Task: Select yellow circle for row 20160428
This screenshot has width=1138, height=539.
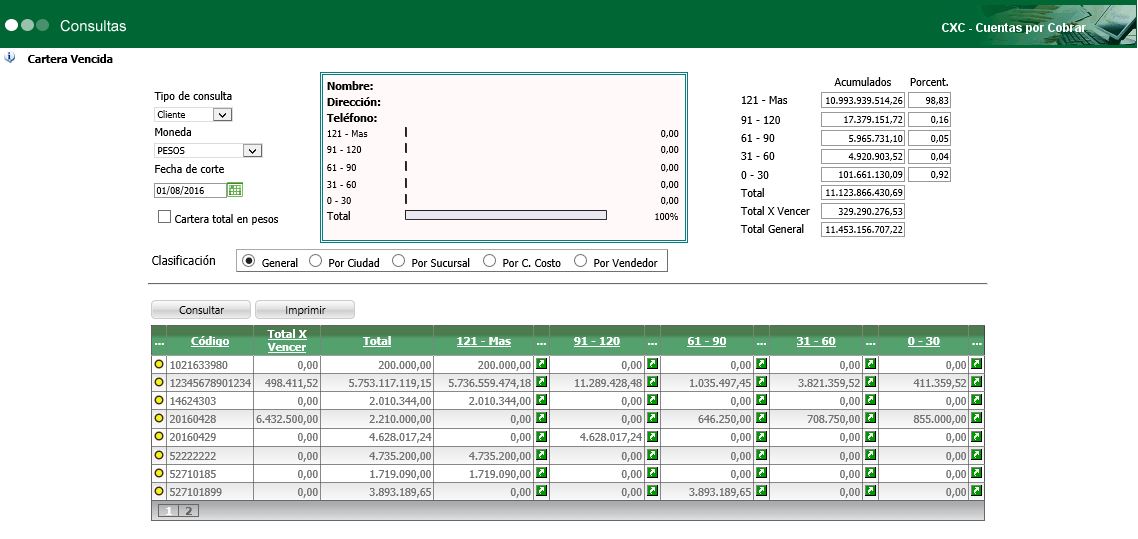Action: (158, 419)
